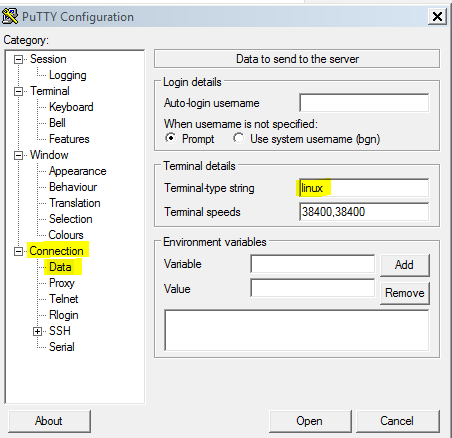This screenshot has width=452, height=438.
Task: Collapse the Window tree node
Action: (18, 156)
